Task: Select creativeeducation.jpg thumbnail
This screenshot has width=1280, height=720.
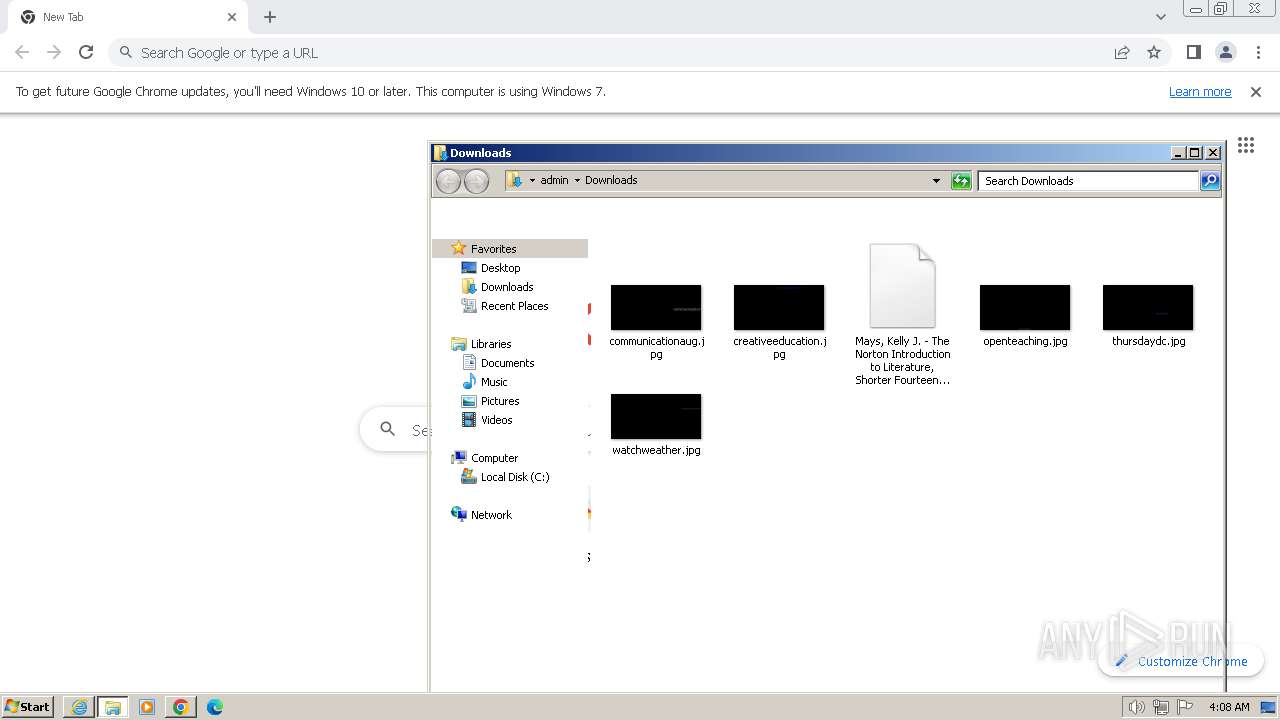Action: click(779, 307)
